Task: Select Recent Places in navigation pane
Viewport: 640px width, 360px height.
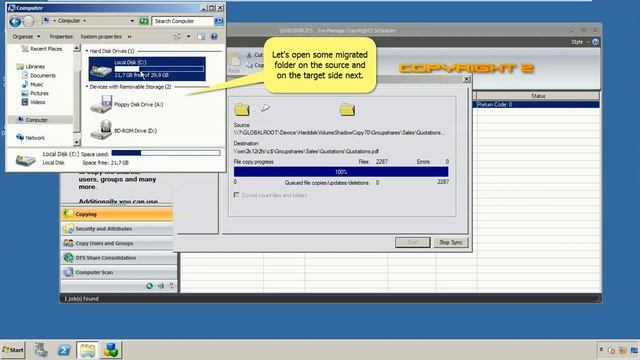Action: pos(41,49)
